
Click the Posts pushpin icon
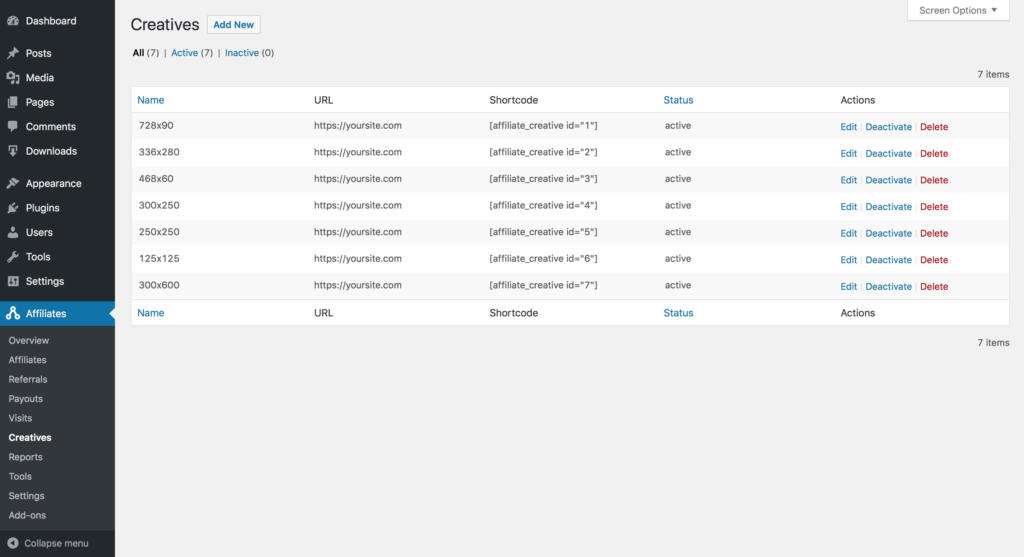coord(12,53)
